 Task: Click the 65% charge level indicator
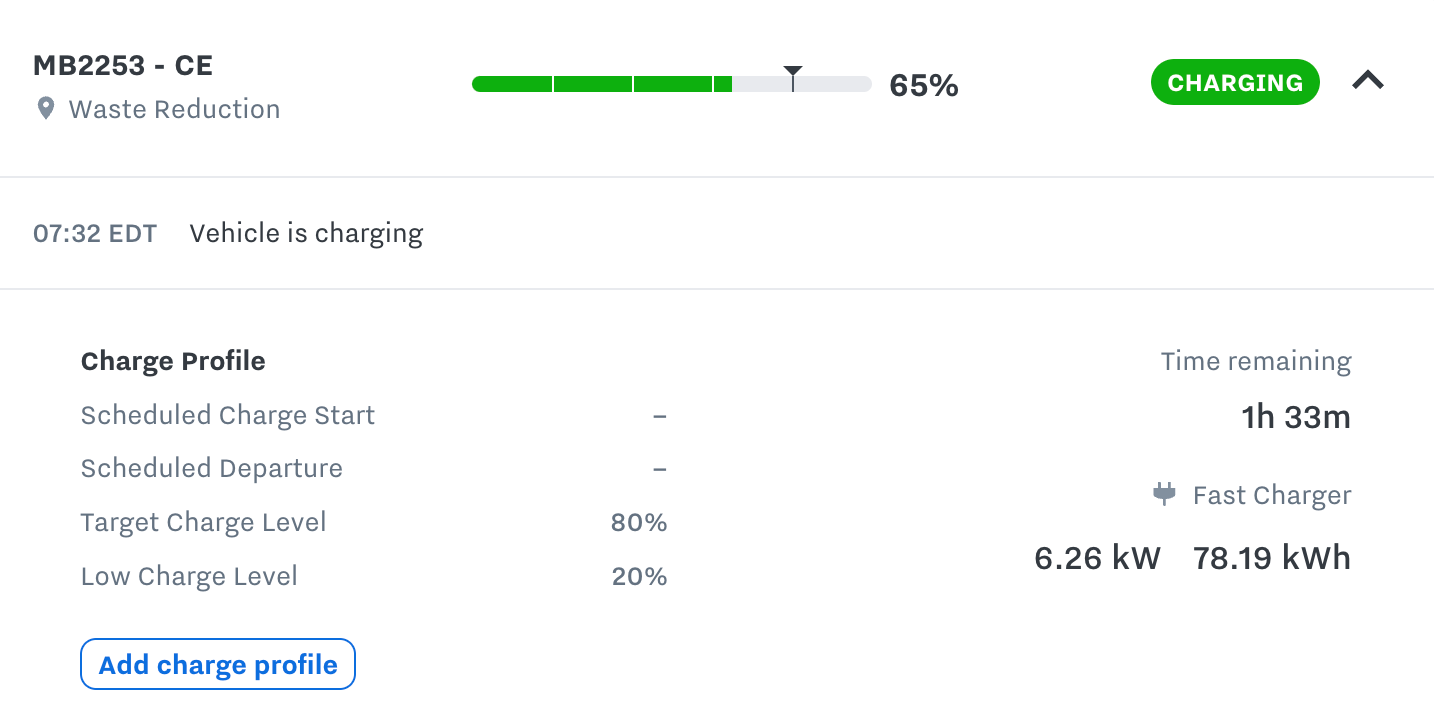[922, 85]
